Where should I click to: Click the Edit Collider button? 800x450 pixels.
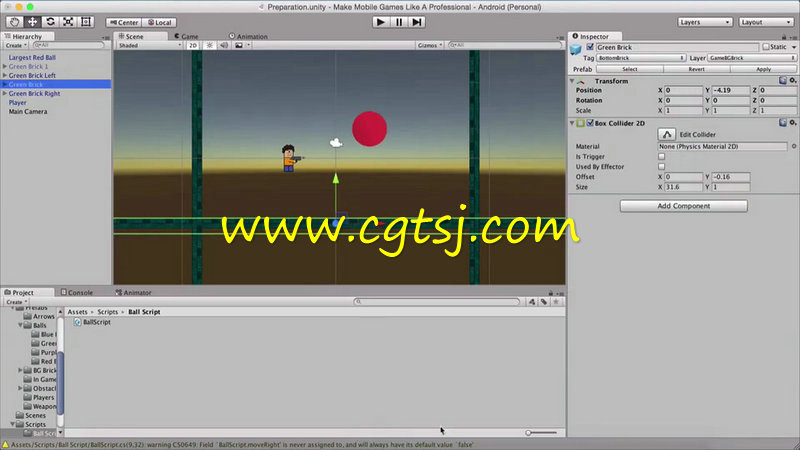coord(667,134)
